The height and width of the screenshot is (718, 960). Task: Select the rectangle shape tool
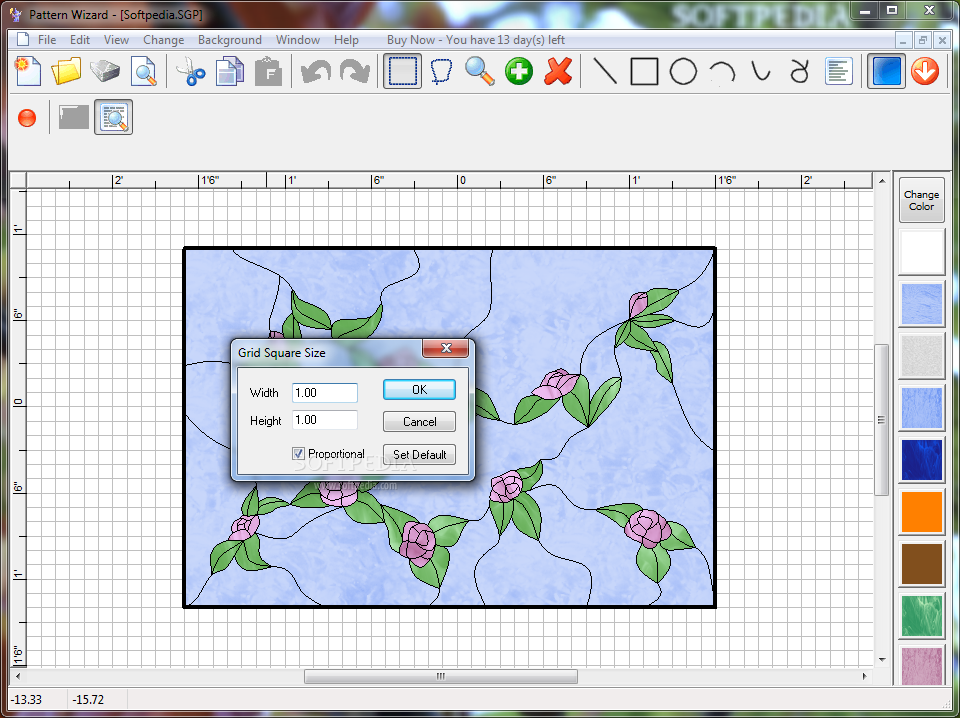coord(644,71)
